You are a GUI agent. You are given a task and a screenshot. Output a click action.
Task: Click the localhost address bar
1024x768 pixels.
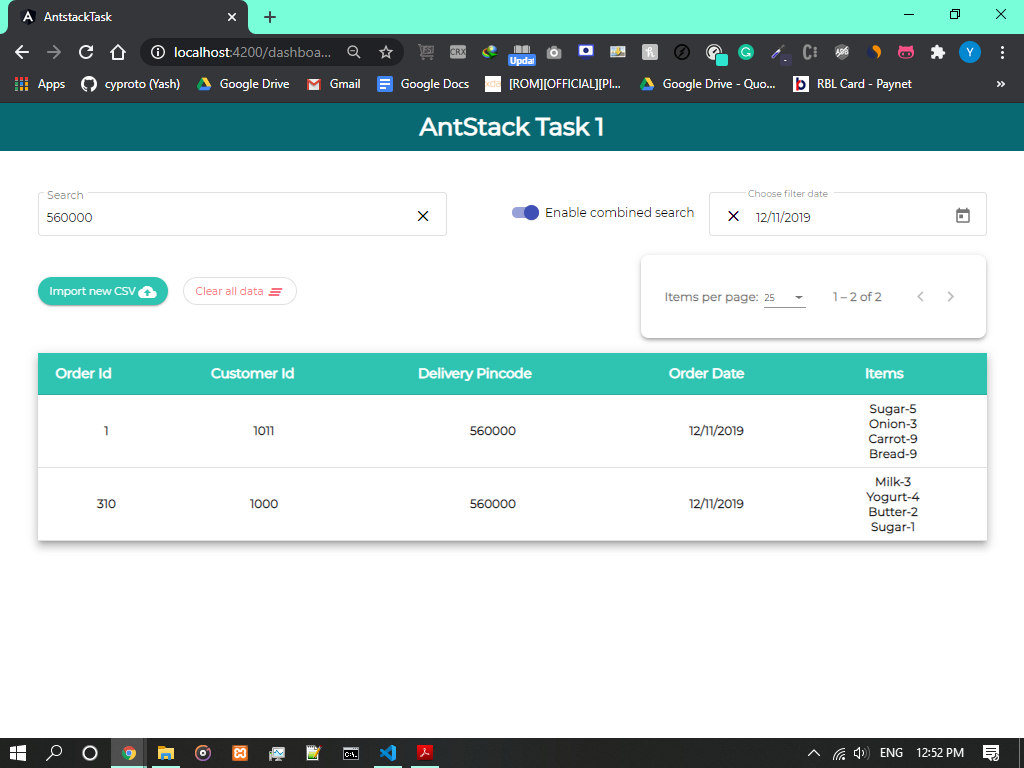pos(252,52)
